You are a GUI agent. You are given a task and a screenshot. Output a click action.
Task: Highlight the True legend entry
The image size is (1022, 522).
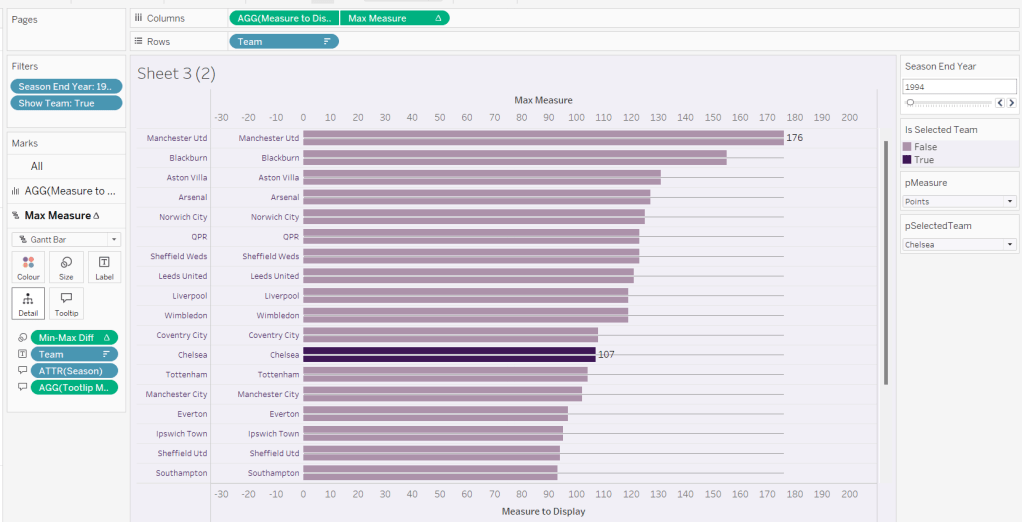pyautogui.click(x=923, y=160)
